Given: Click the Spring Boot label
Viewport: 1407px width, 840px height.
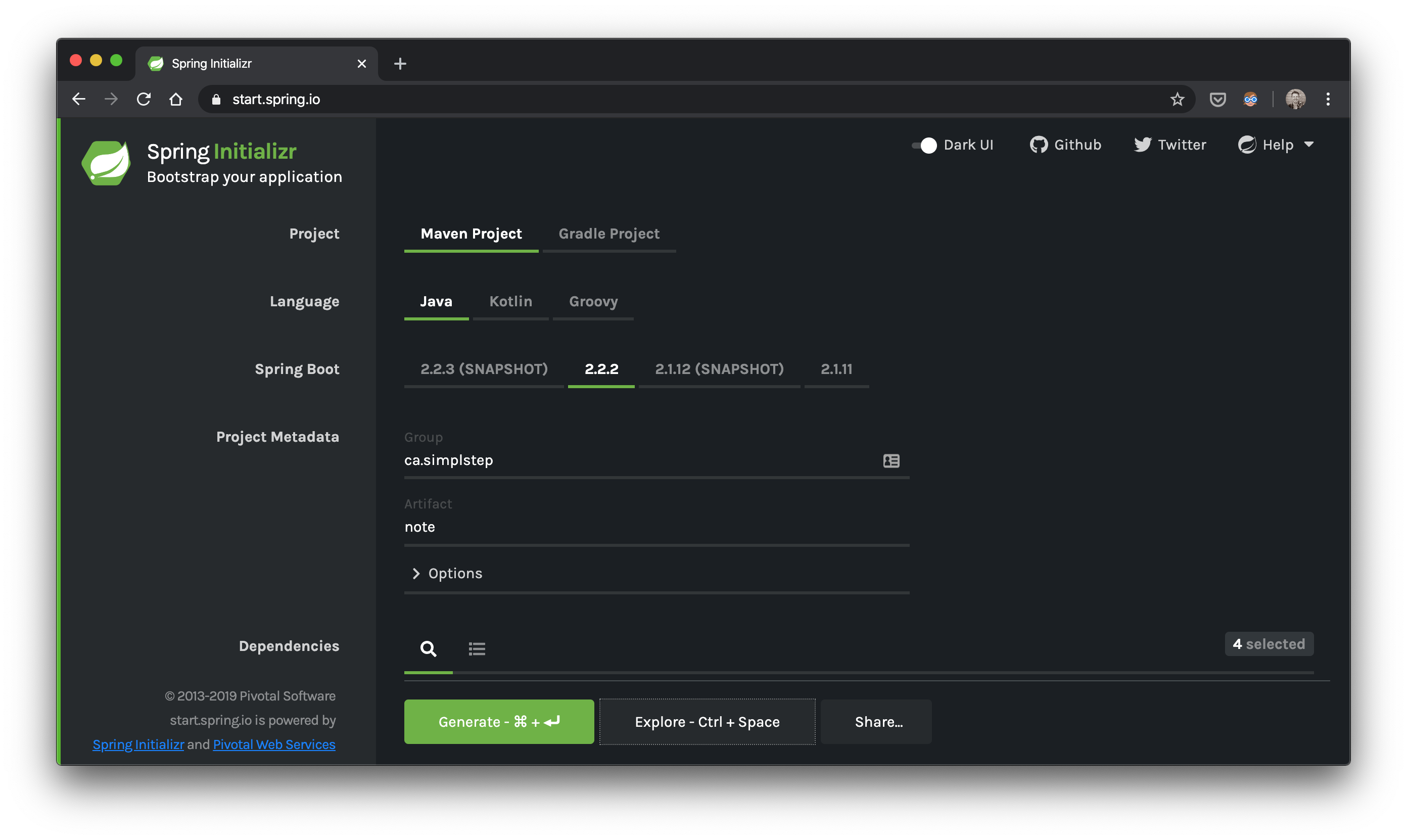Looking at the screenshot, I should click(x=297, y=369).
